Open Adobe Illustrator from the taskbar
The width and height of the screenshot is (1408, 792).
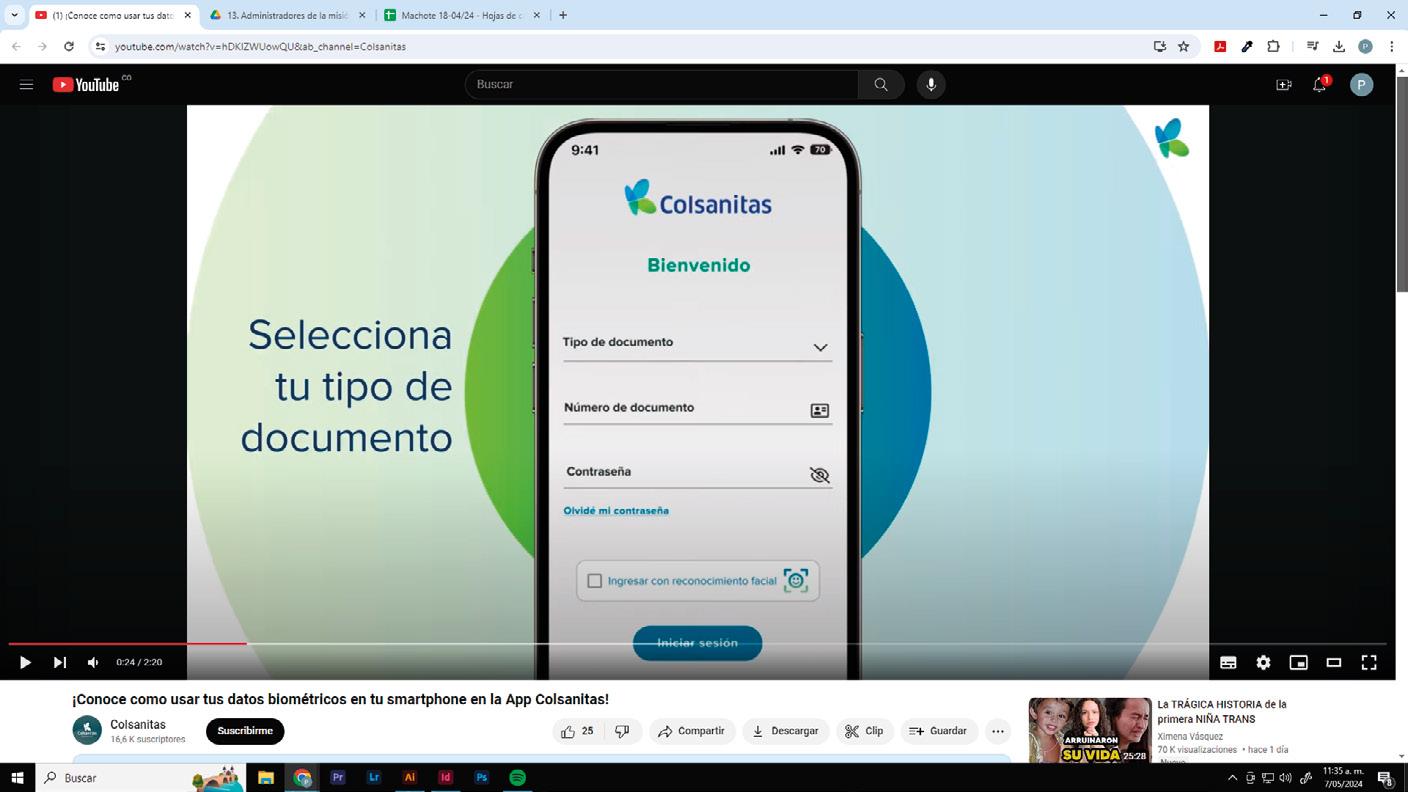(x=410, y=778)
